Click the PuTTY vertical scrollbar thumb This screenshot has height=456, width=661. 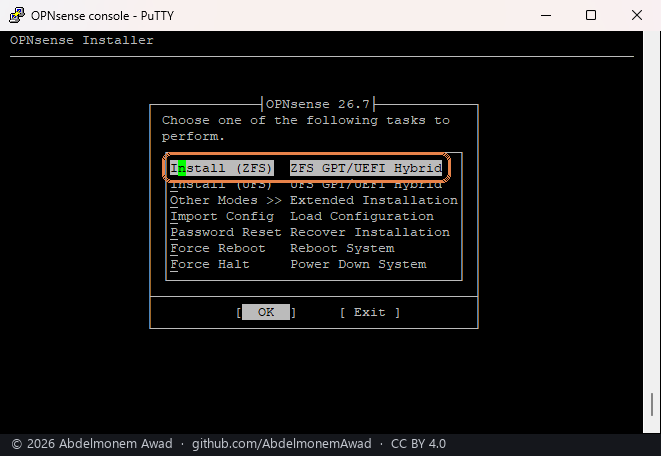(652, 404)
